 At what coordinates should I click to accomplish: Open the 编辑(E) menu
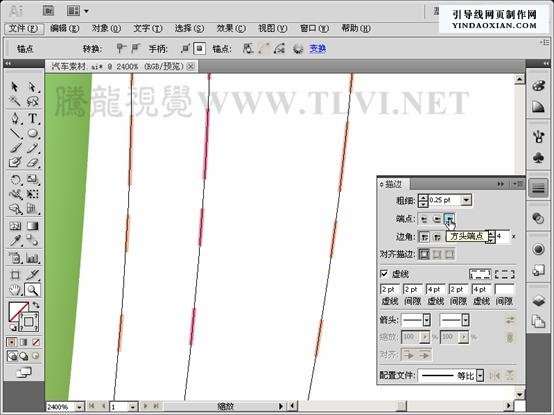click(65, 29)
